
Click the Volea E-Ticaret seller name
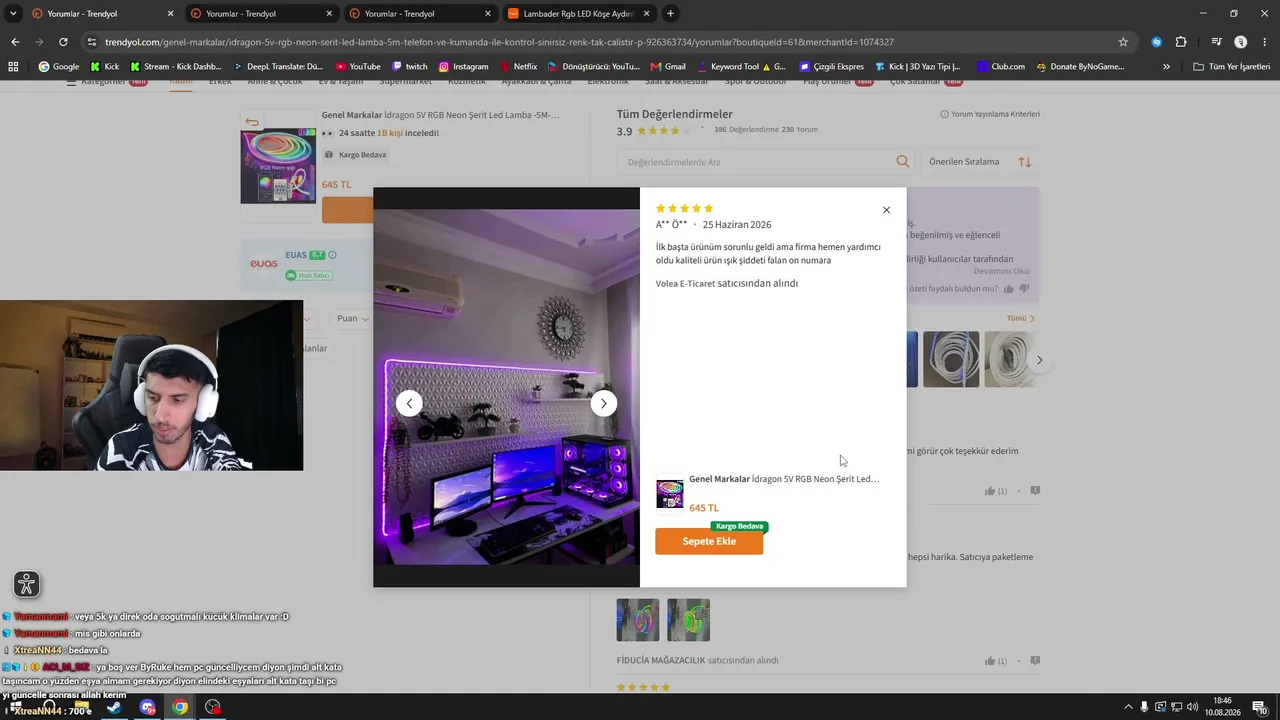click(x=685, y=284)
